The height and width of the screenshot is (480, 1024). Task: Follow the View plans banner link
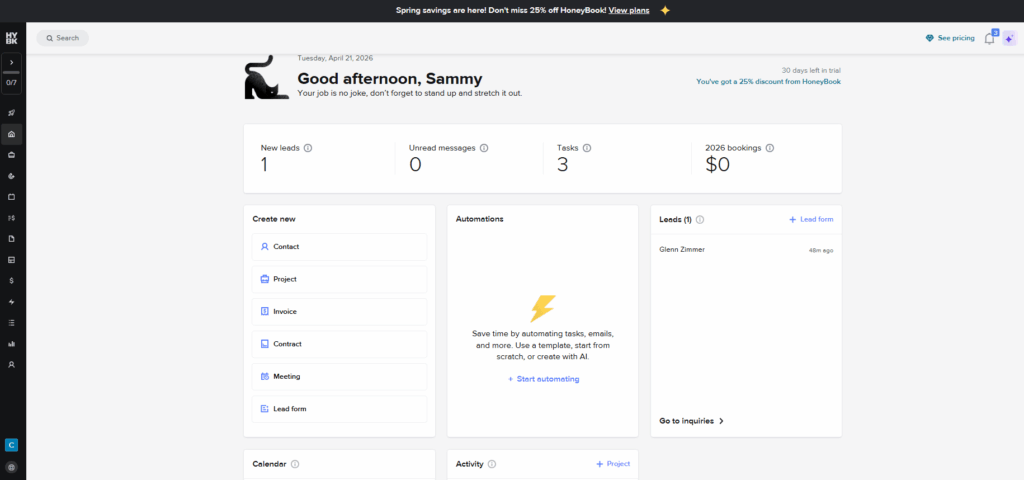click(629, 10)
